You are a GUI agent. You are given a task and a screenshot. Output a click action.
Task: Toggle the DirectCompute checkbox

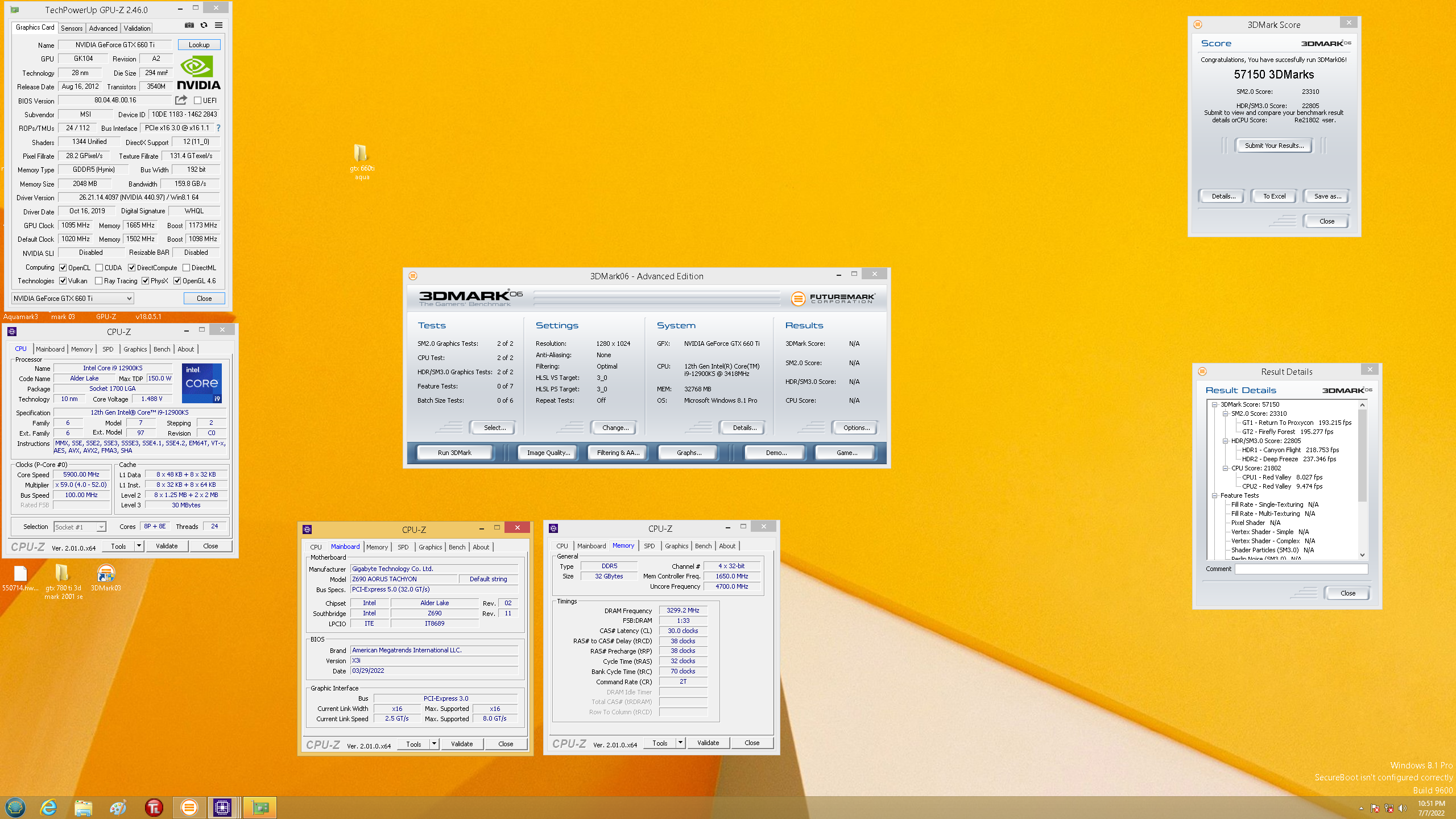point(131,267)
